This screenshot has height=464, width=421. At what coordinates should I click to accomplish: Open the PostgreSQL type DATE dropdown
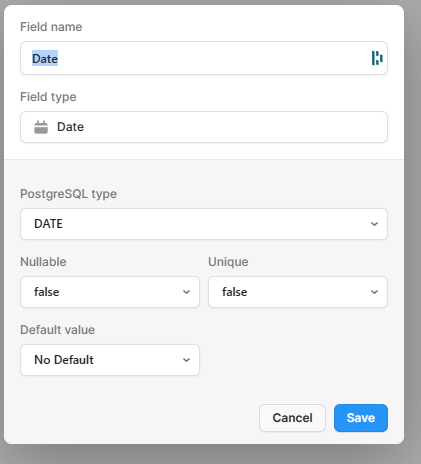pos(204,224)
